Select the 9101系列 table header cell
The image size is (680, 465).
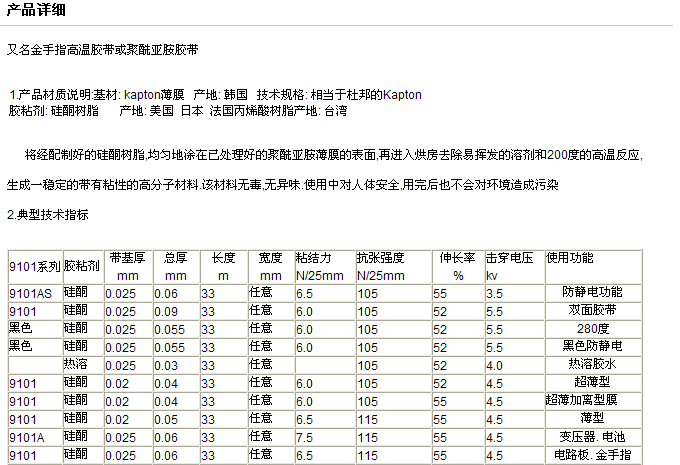pyautogui.click(x=34, y=266)
